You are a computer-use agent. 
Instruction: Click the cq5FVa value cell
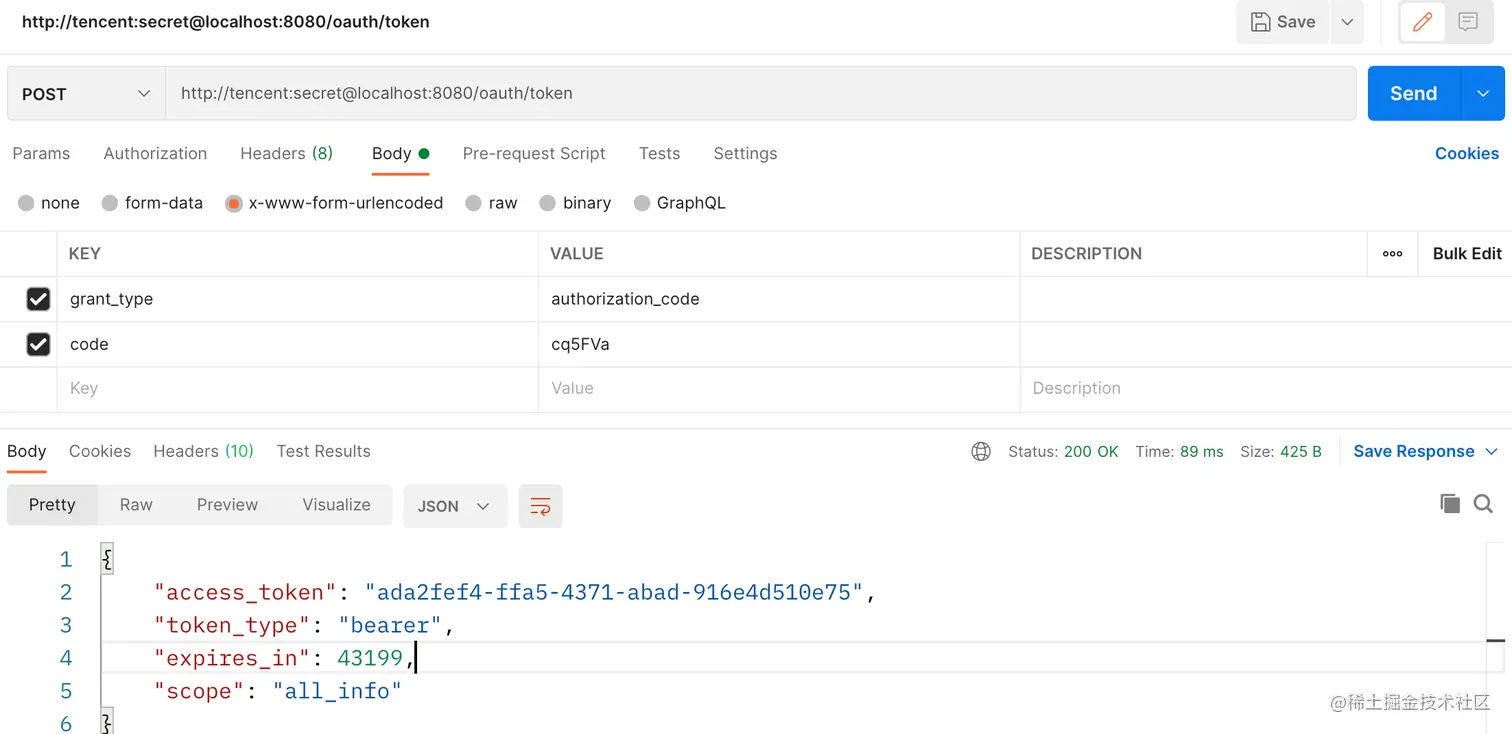(x=779, y=344)
